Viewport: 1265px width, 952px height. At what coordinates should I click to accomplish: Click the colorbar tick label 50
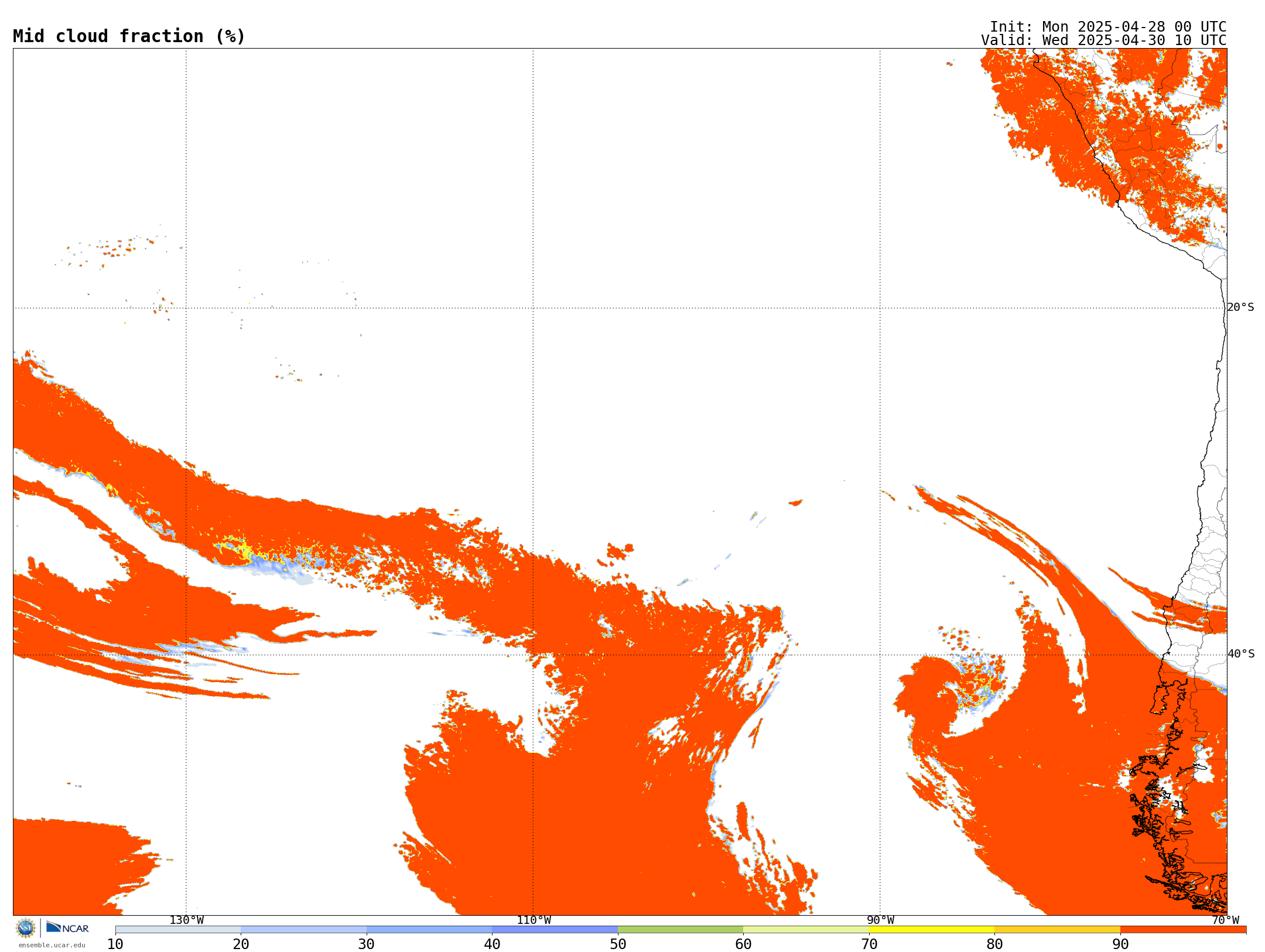(618, 944)
